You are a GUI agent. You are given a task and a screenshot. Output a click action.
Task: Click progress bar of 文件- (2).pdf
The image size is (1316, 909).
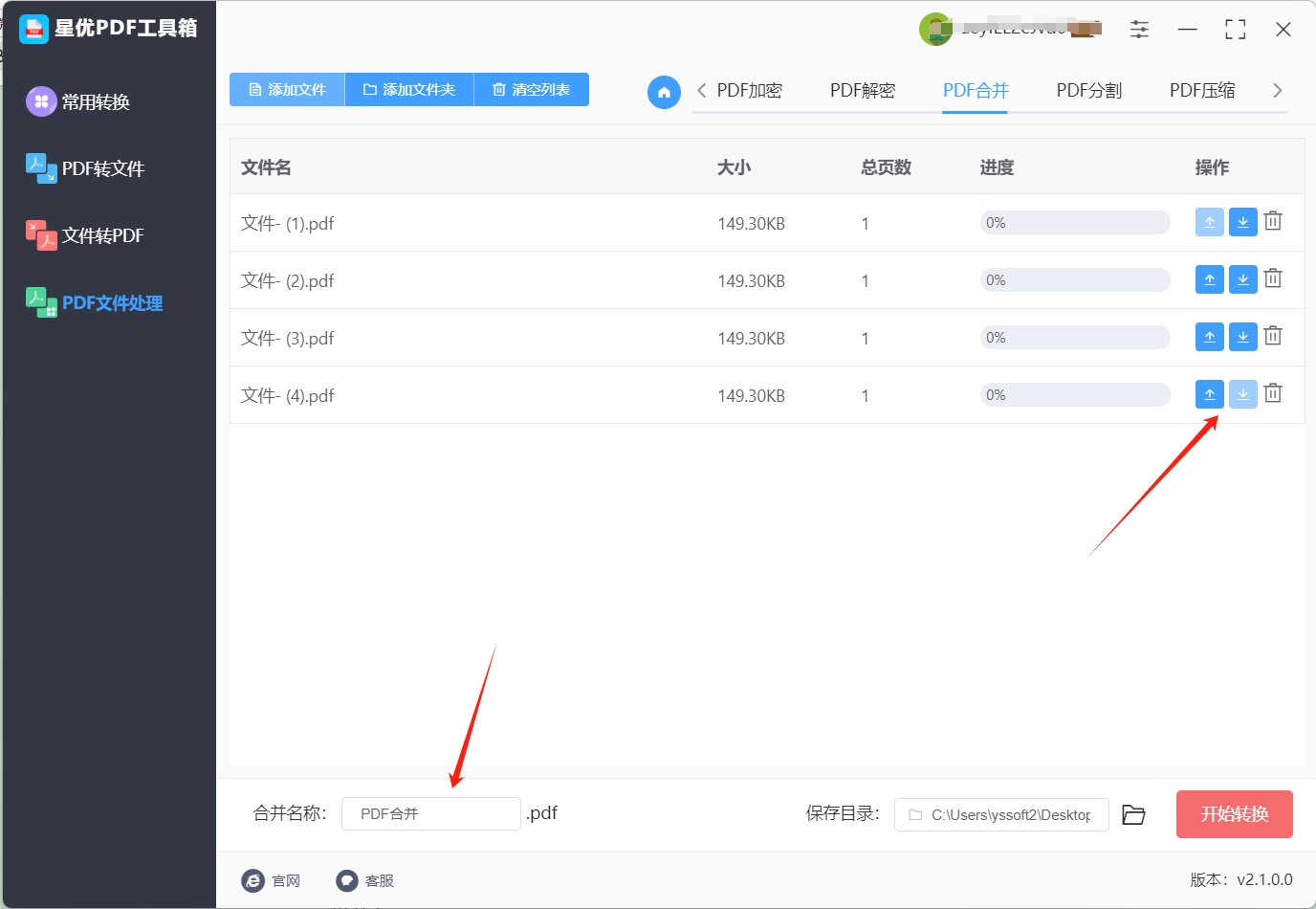tap(1075, 279)
